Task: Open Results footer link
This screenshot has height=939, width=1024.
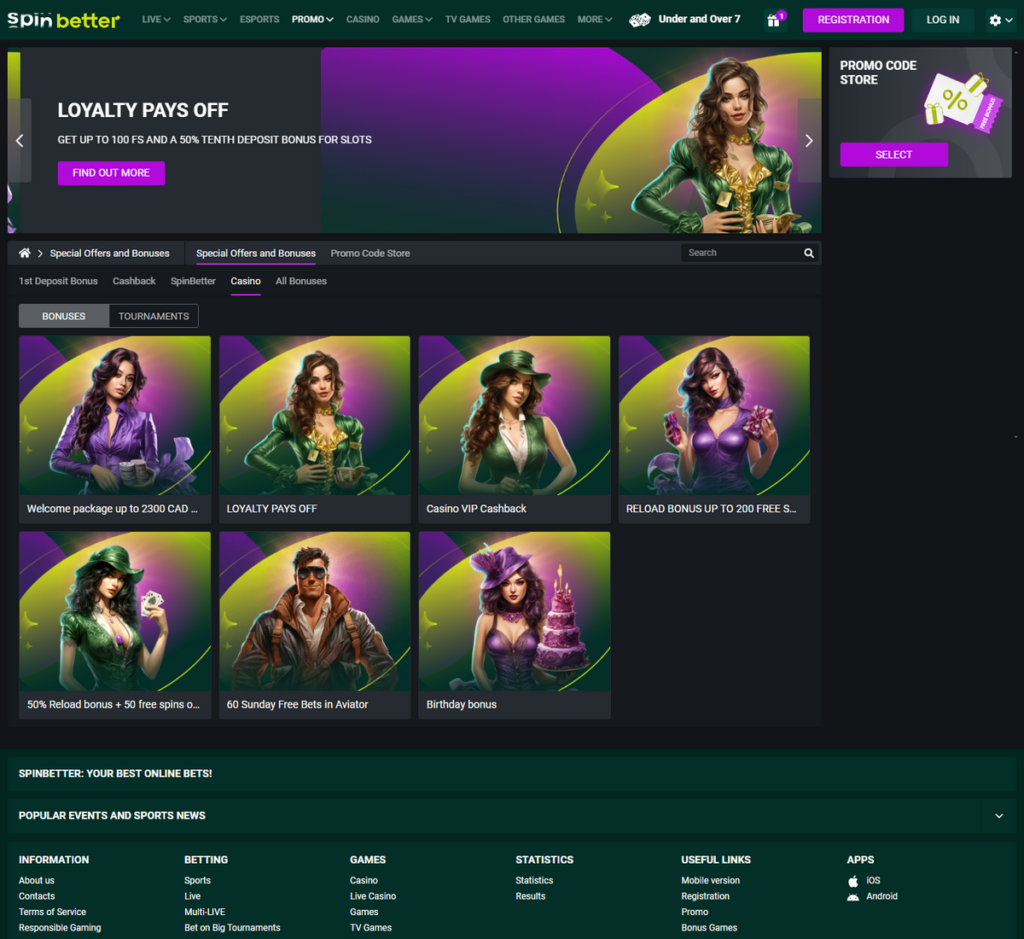Action: pos(530,897)
